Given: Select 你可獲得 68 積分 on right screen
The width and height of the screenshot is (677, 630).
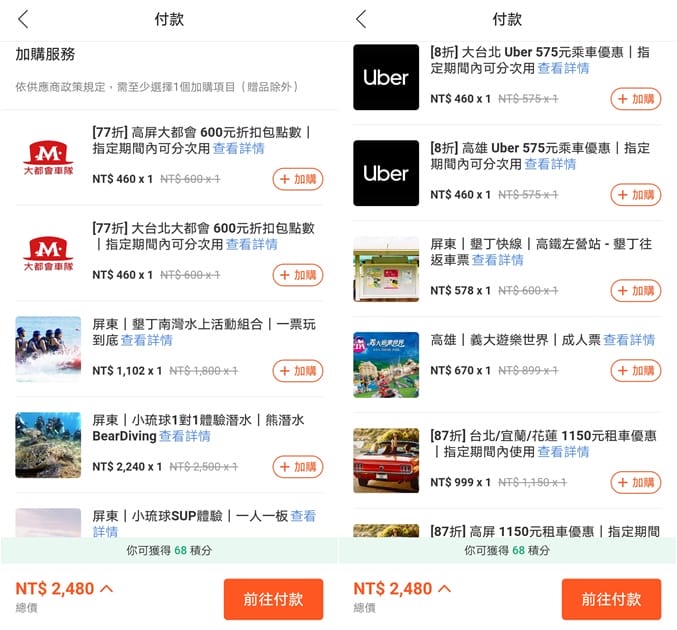Looking at the screenshot, I should coord(507,550).
